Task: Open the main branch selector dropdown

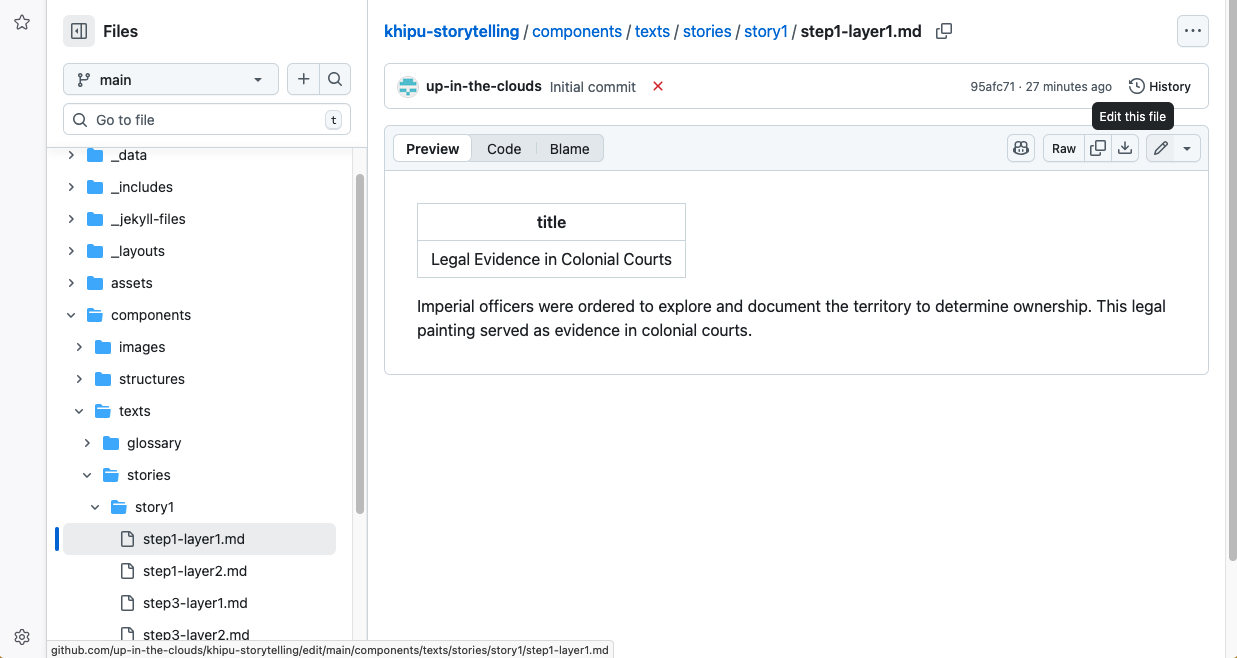Action: pos(170,78)
